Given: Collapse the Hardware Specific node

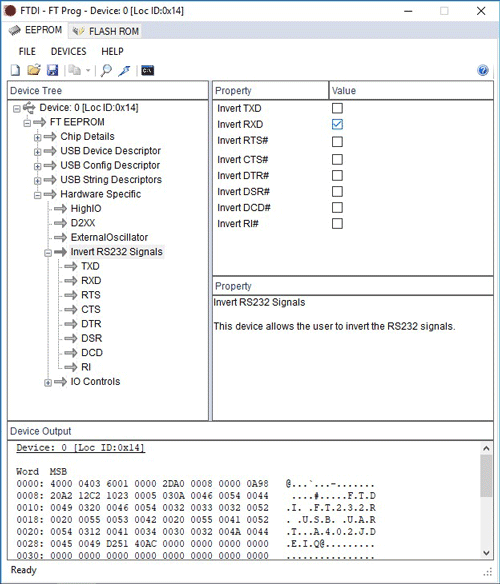Looking at the screenshot, I should [x=37, y=195].
